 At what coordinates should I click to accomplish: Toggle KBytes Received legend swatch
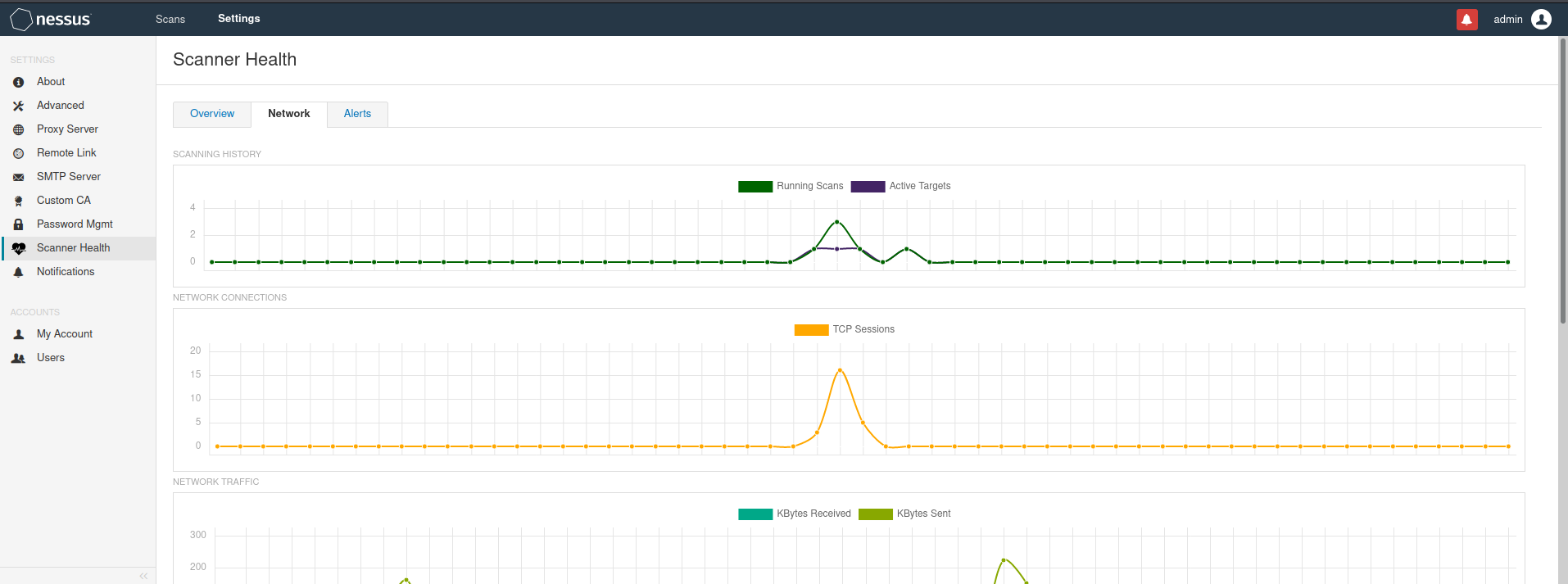click(x=755, y=514)
